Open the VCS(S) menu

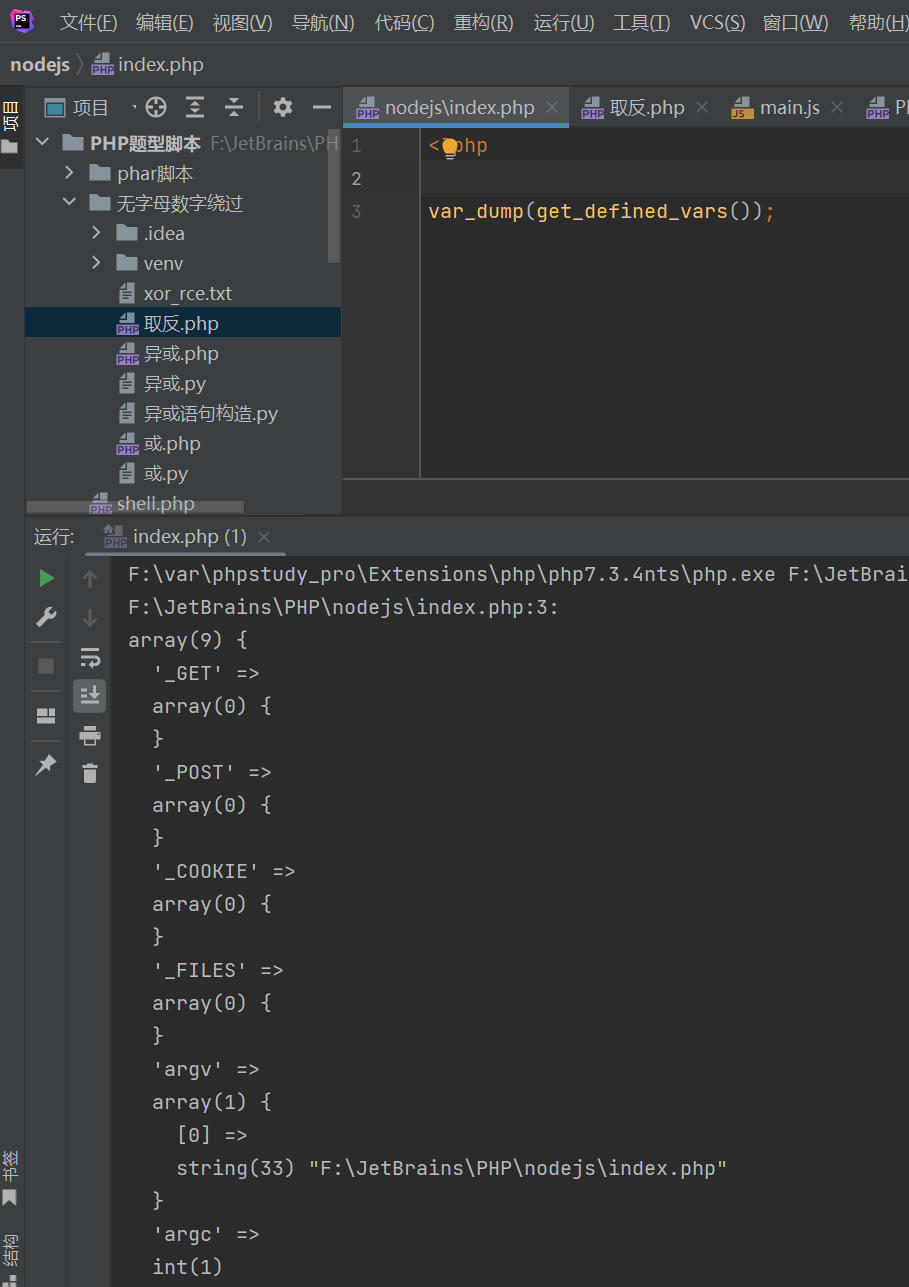[x=717, y=22]
